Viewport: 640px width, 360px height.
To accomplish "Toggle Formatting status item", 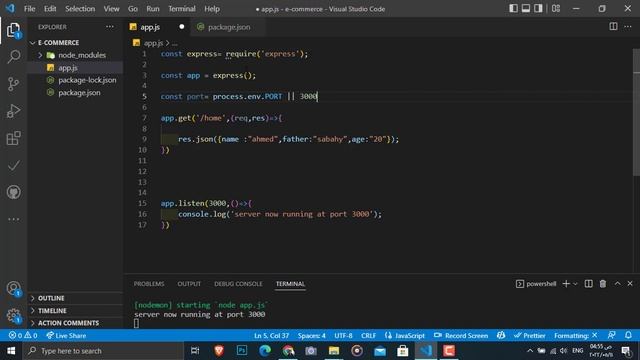I will [x=576, y=336].
